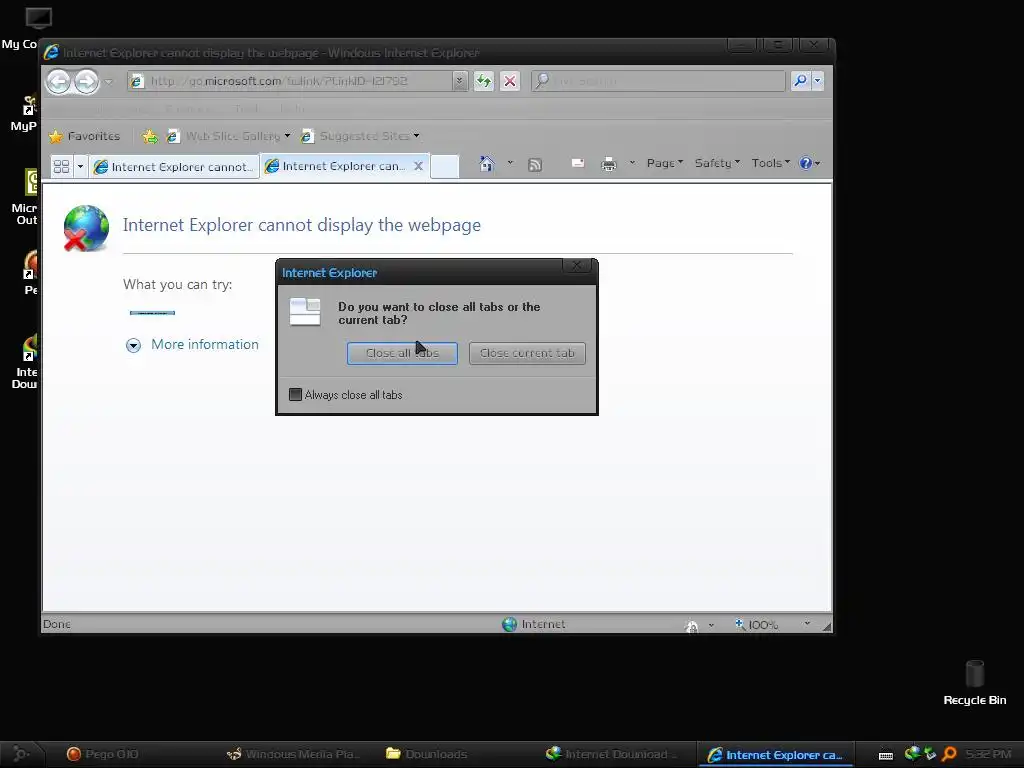This screenshot has width=1024, height=768.
Task: Click the Refresh page icon
Action: pyautogui.click(x=484, y=81)
